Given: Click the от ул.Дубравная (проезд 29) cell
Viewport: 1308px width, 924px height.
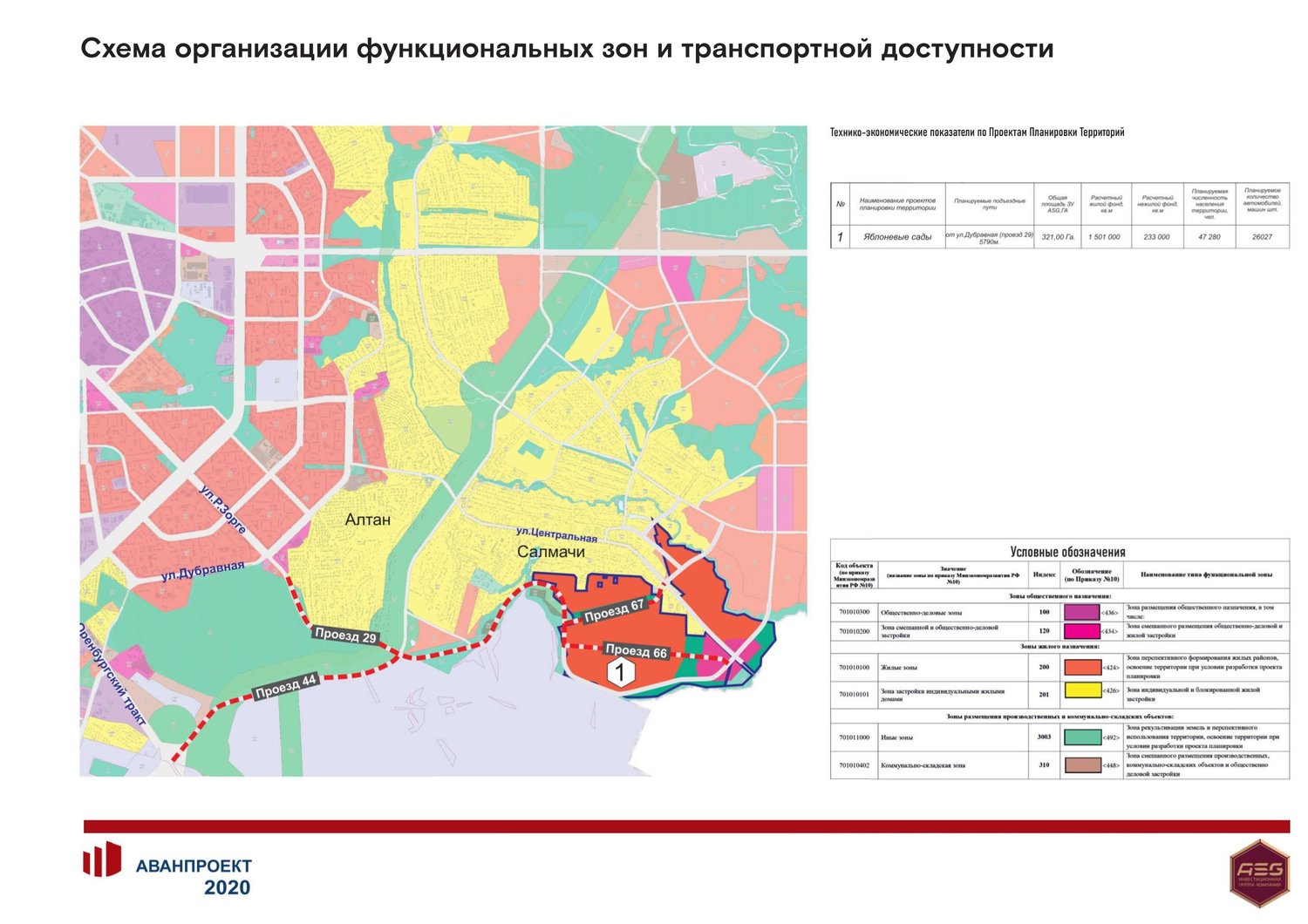Looking at the screenshot, I should click(x=989, y=238).
